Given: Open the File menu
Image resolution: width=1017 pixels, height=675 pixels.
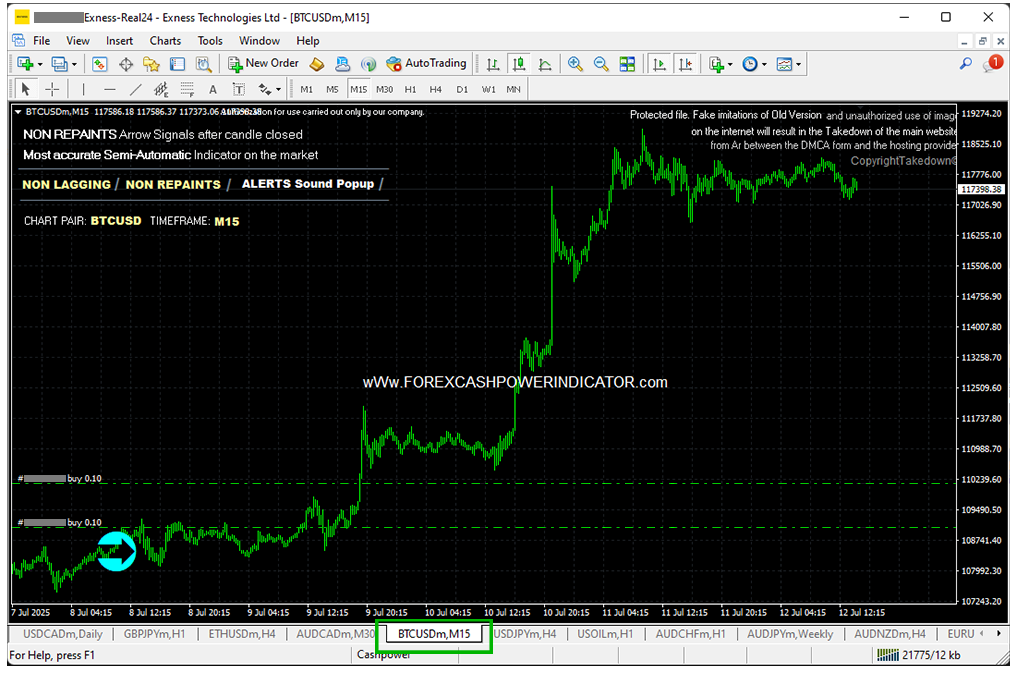Looking at the screenshot, I should [42, 41].
